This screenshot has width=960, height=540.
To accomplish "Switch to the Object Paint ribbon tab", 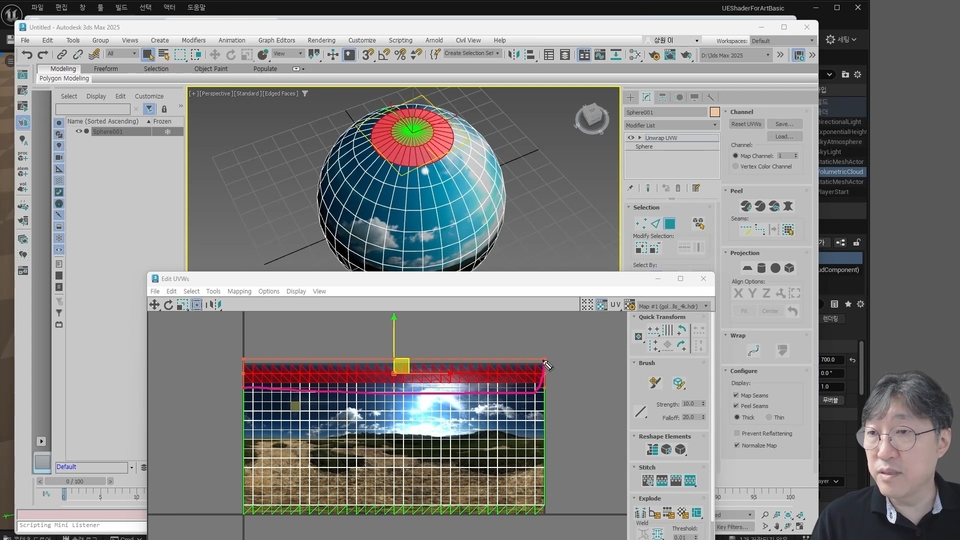I will coord(211,69).
